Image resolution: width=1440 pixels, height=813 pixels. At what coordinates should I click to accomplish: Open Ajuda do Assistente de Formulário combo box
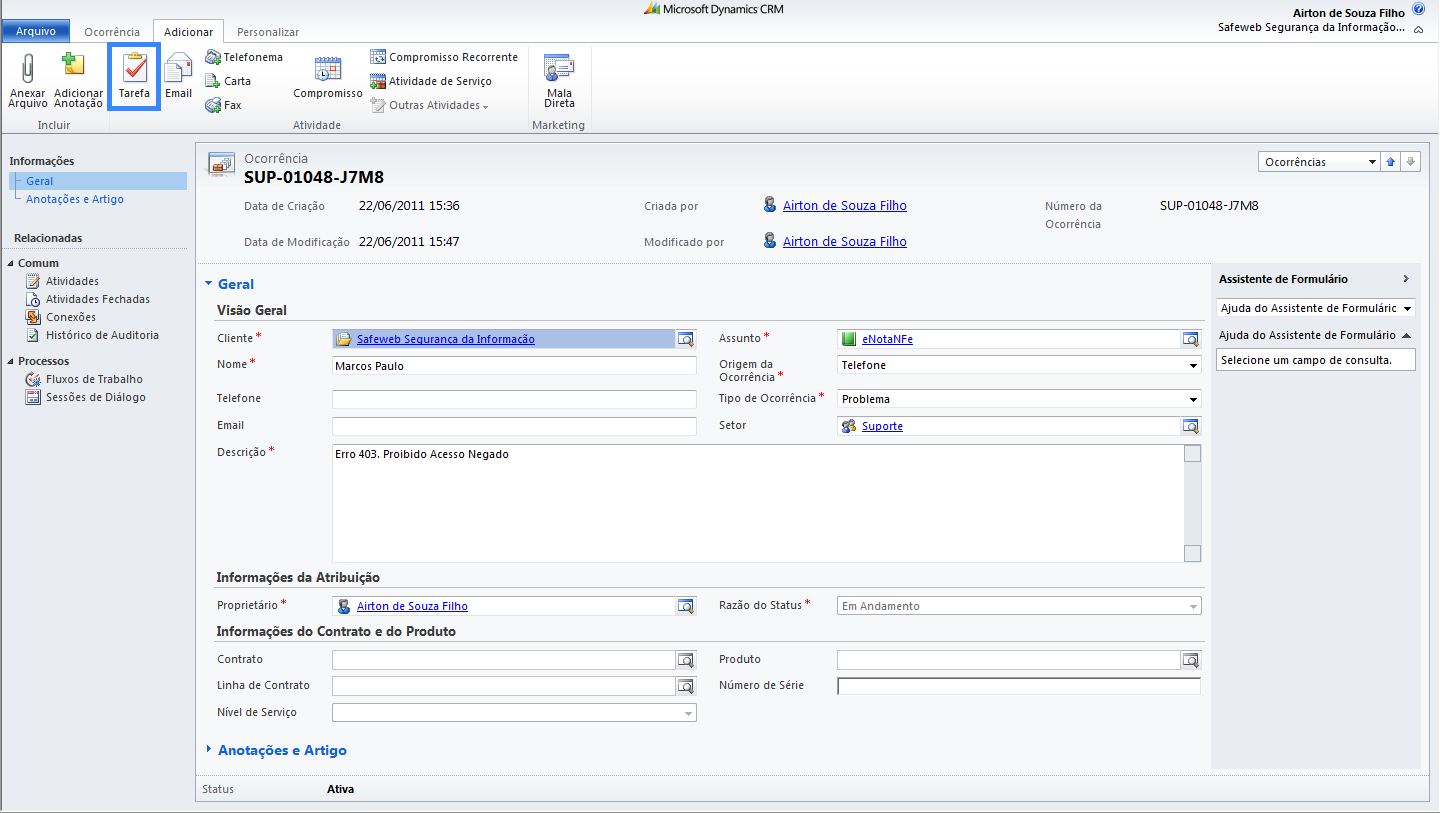click(x=1316, y=308)
